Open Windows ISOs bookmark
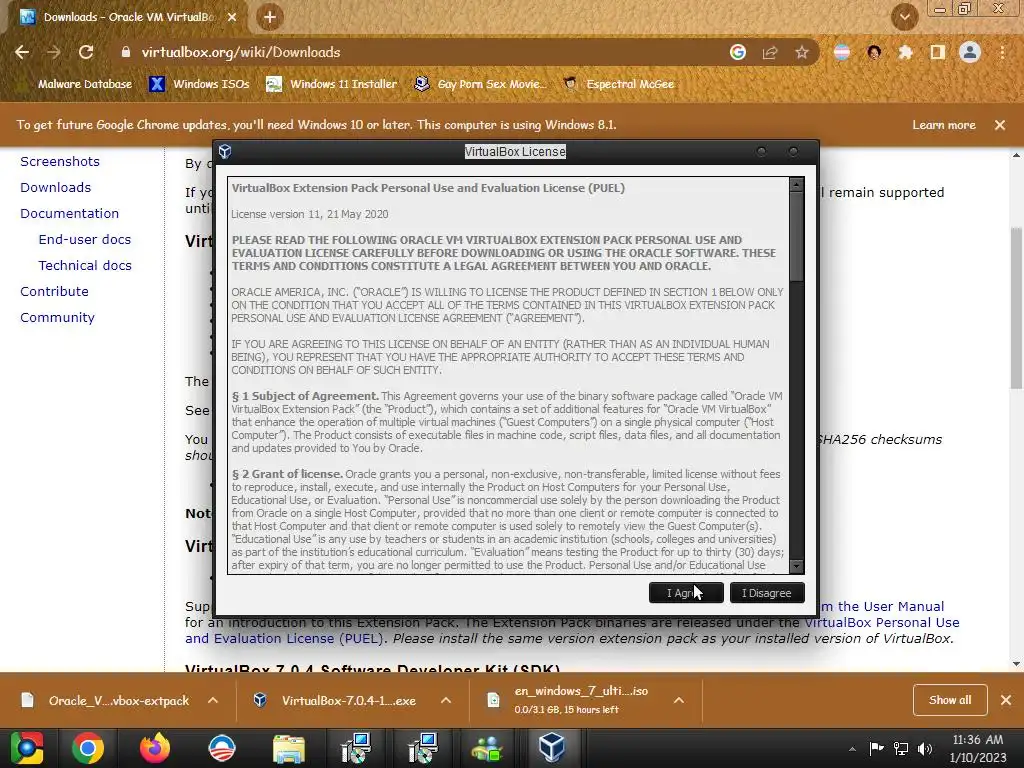The height and width of the screenshot is (768, 1024). (199, 84)
